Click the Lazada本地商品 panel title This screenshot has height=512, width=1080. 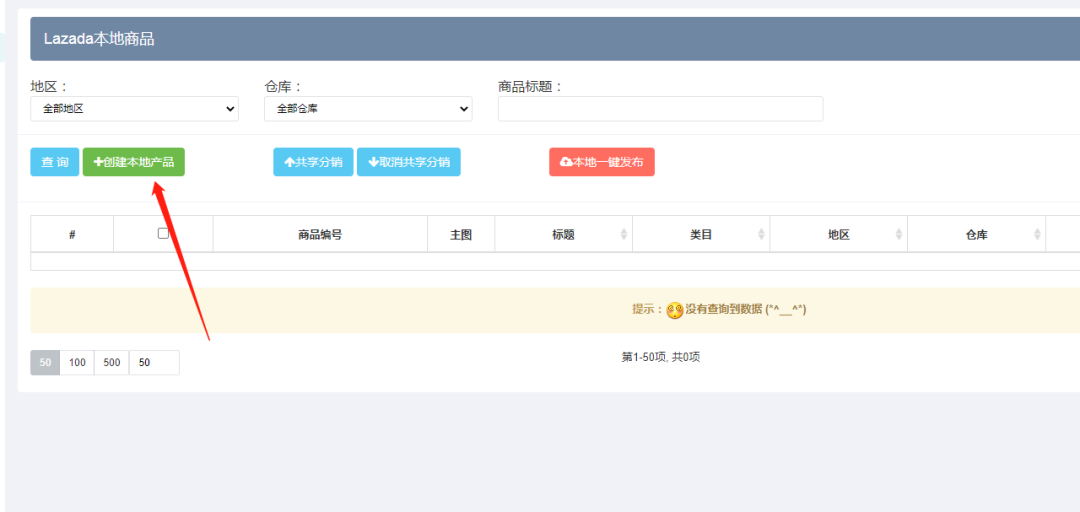[99, 39]
